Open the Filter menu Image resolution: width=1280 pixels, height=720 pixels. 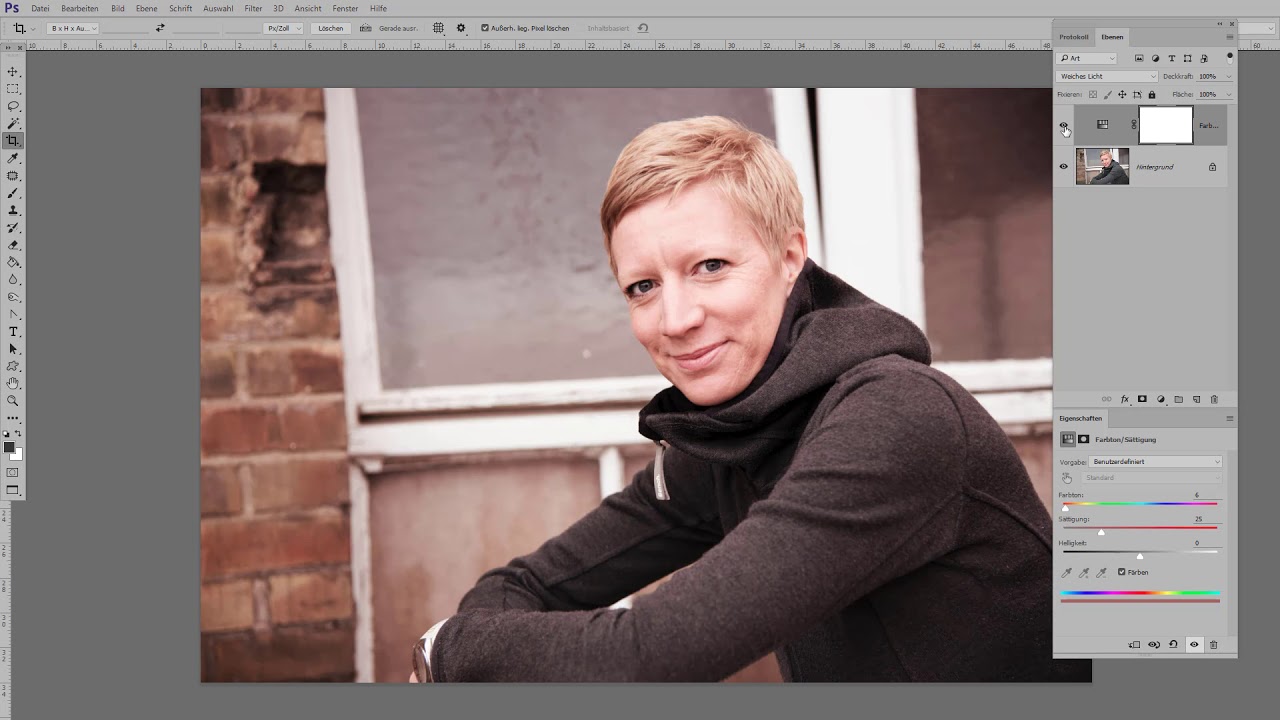click(x=253, y=8)
